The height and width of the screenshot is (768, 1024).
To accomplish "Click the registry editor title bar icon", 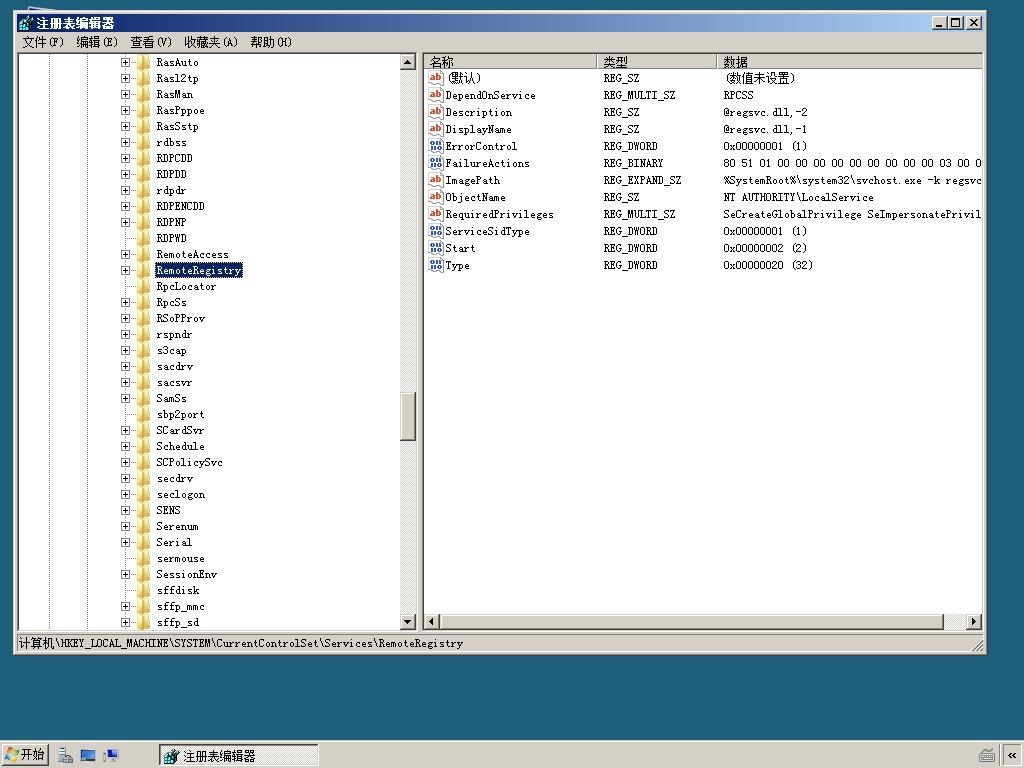I will (26, 23).
